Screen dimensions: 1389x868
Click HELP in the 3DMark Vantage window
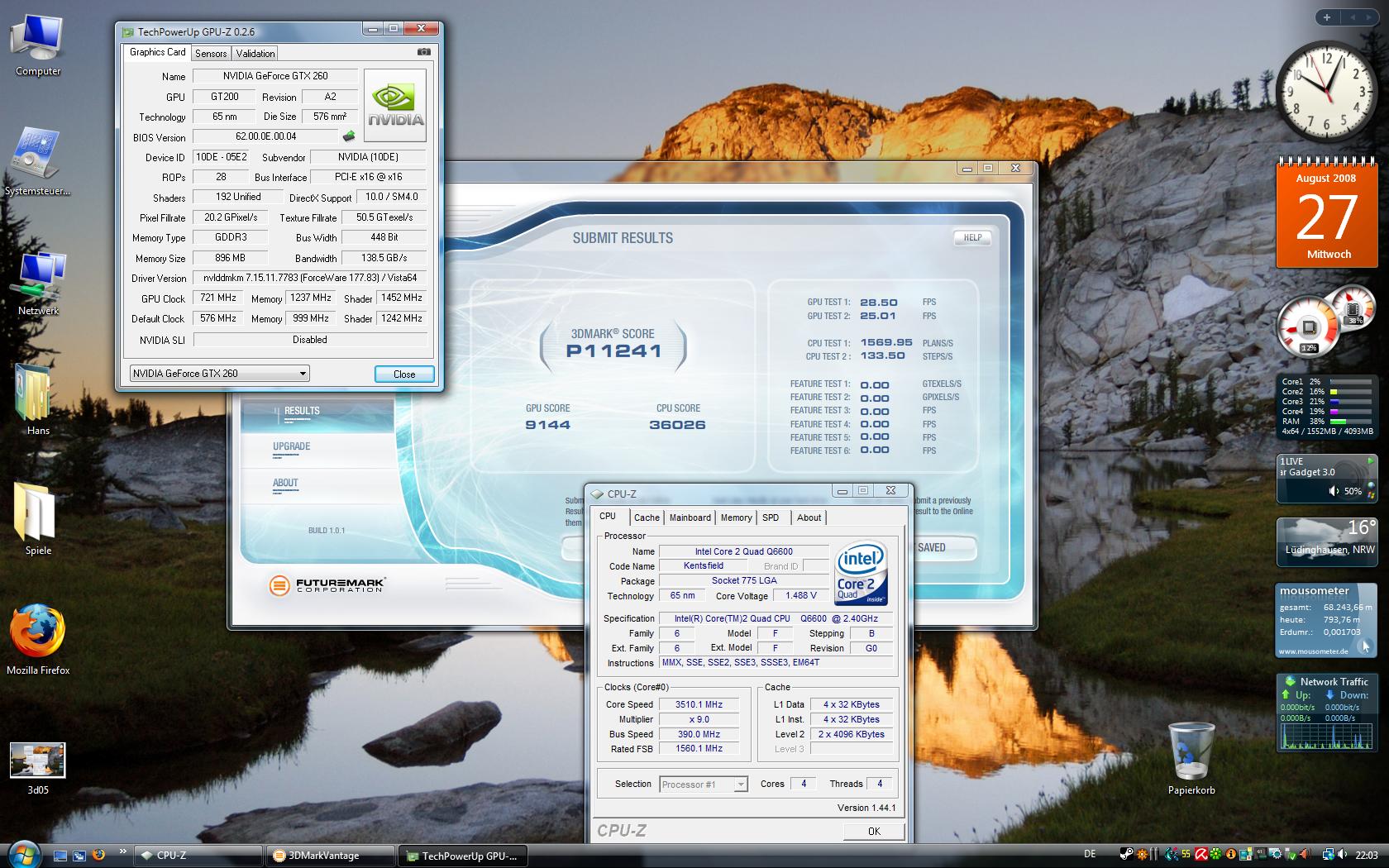click(x=972, y=238)
